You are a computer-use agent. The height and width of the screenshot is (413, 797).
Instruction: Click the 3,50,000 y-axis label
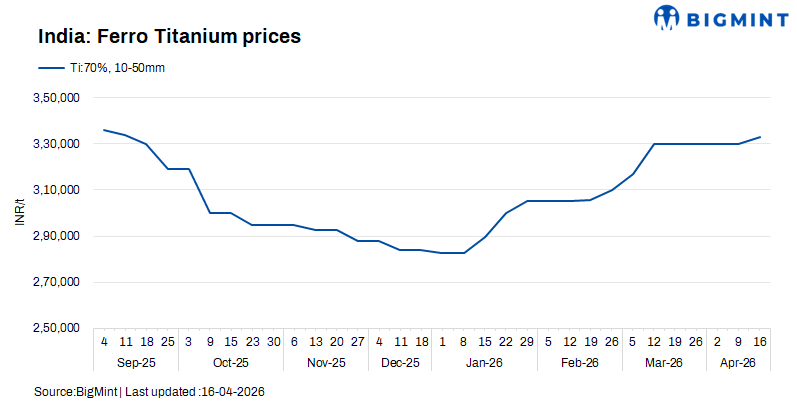(x=56, y=98)
